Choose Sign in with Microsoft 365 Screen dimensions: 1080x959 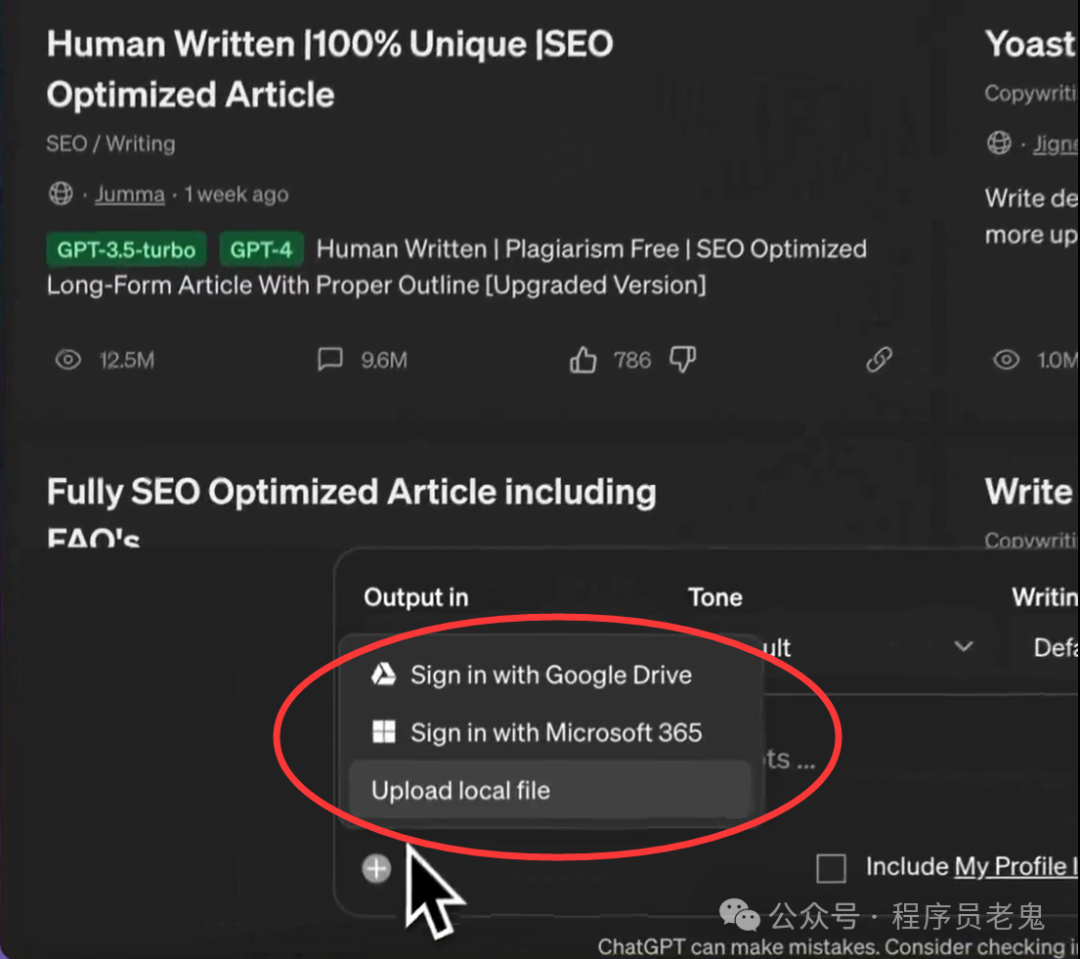[550, 732]
